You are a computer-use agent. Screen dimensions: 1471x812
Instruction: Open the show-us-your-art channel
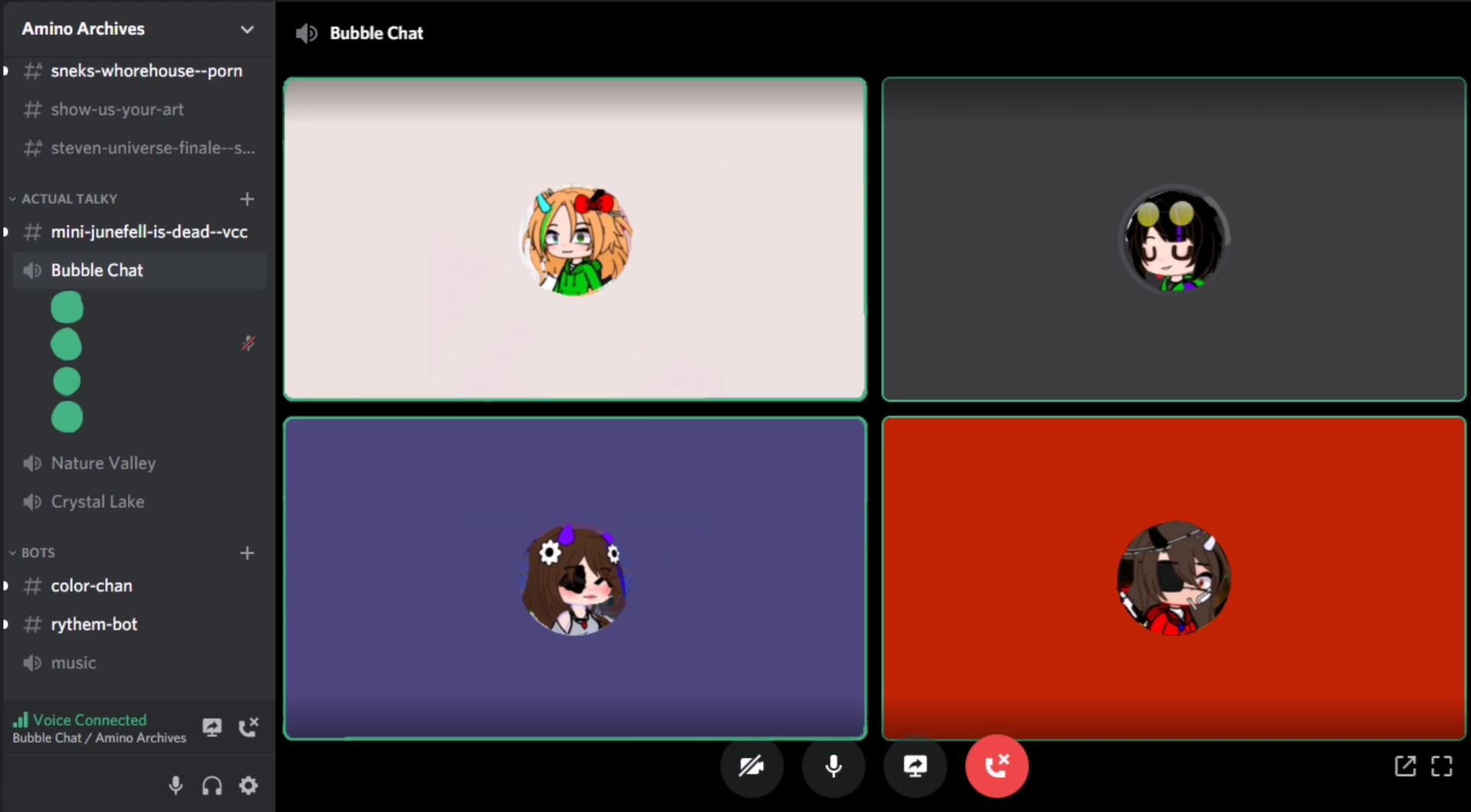click(x=117, y=110)
